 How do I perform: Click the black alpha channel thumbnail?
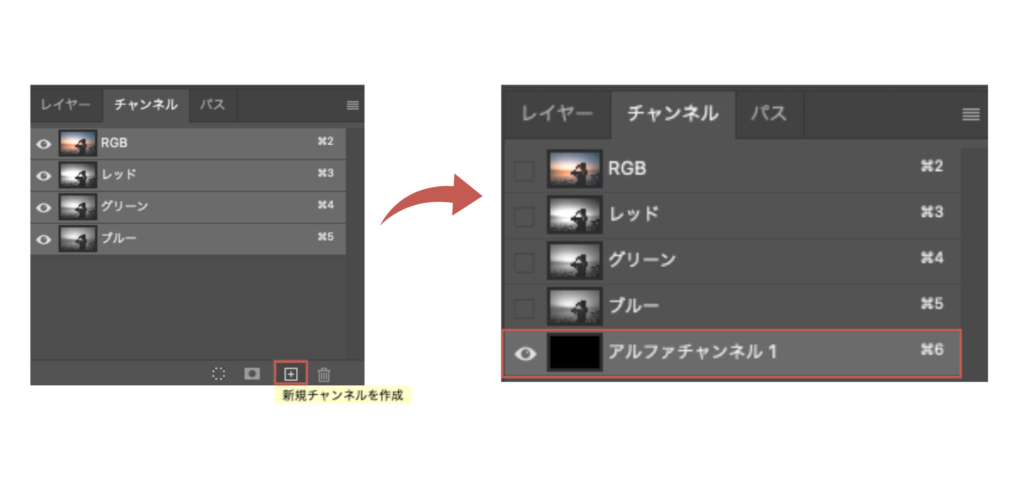click(x=574, y=352)
